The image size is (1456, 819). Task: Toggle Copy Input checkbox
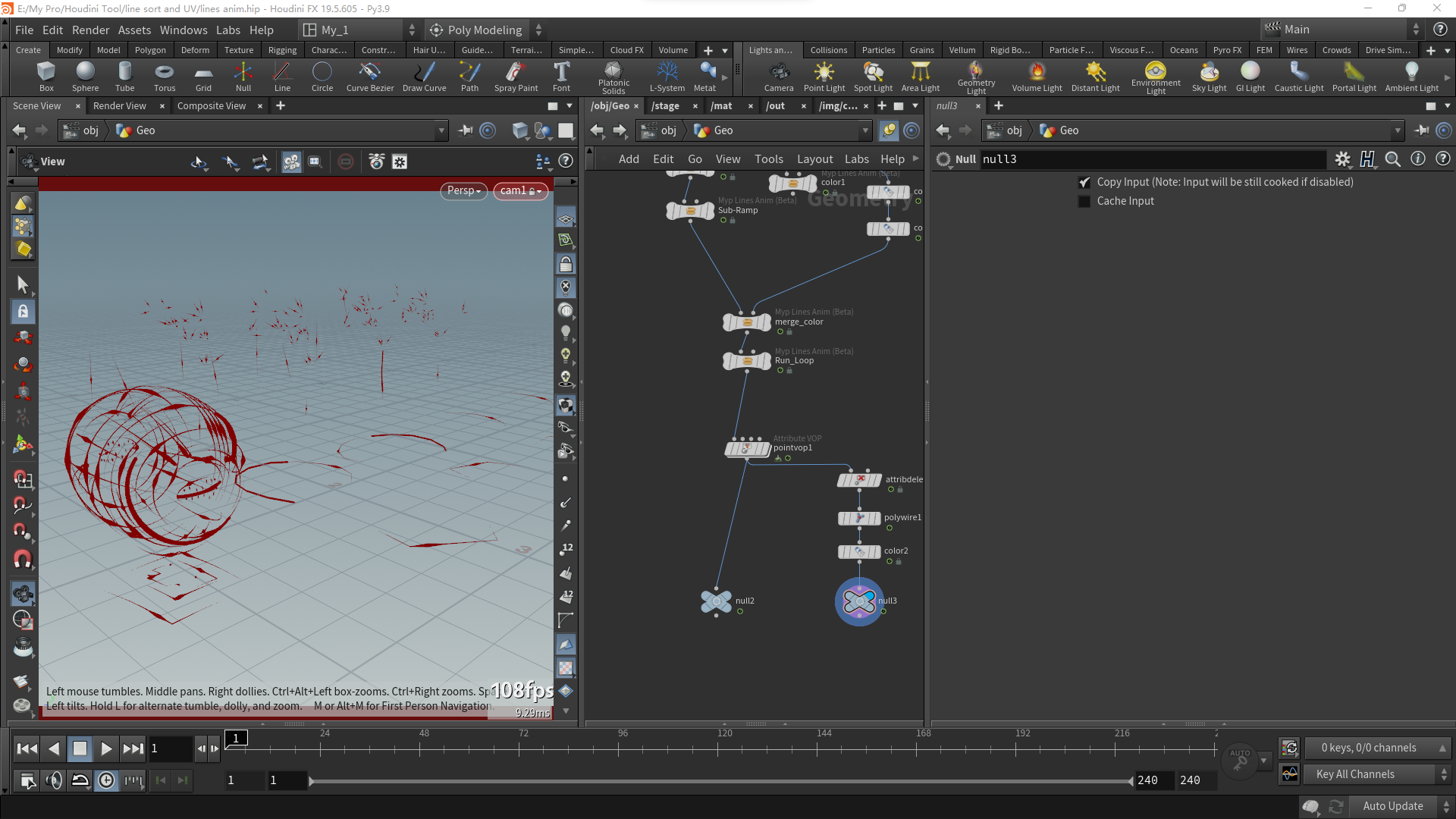pos(1084,182)
